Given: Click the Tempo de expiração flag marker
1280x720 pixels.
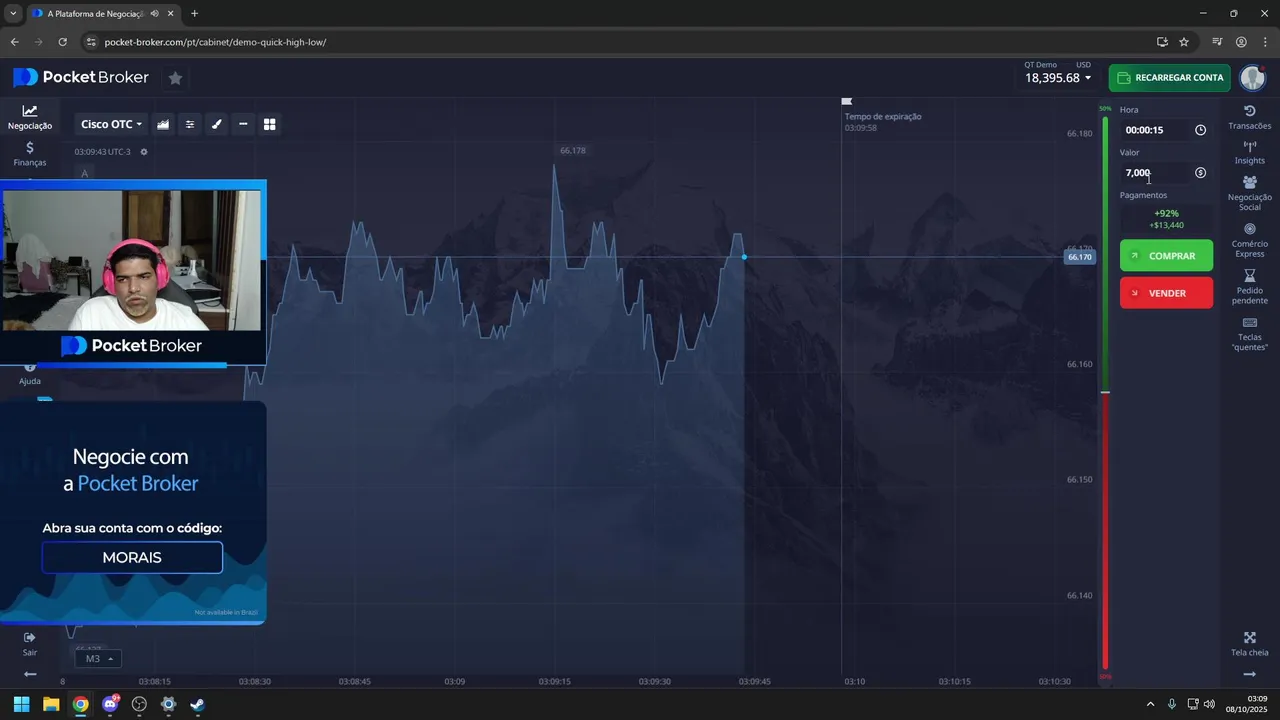Looking at the screenshot, I should (x=847, y=101).
